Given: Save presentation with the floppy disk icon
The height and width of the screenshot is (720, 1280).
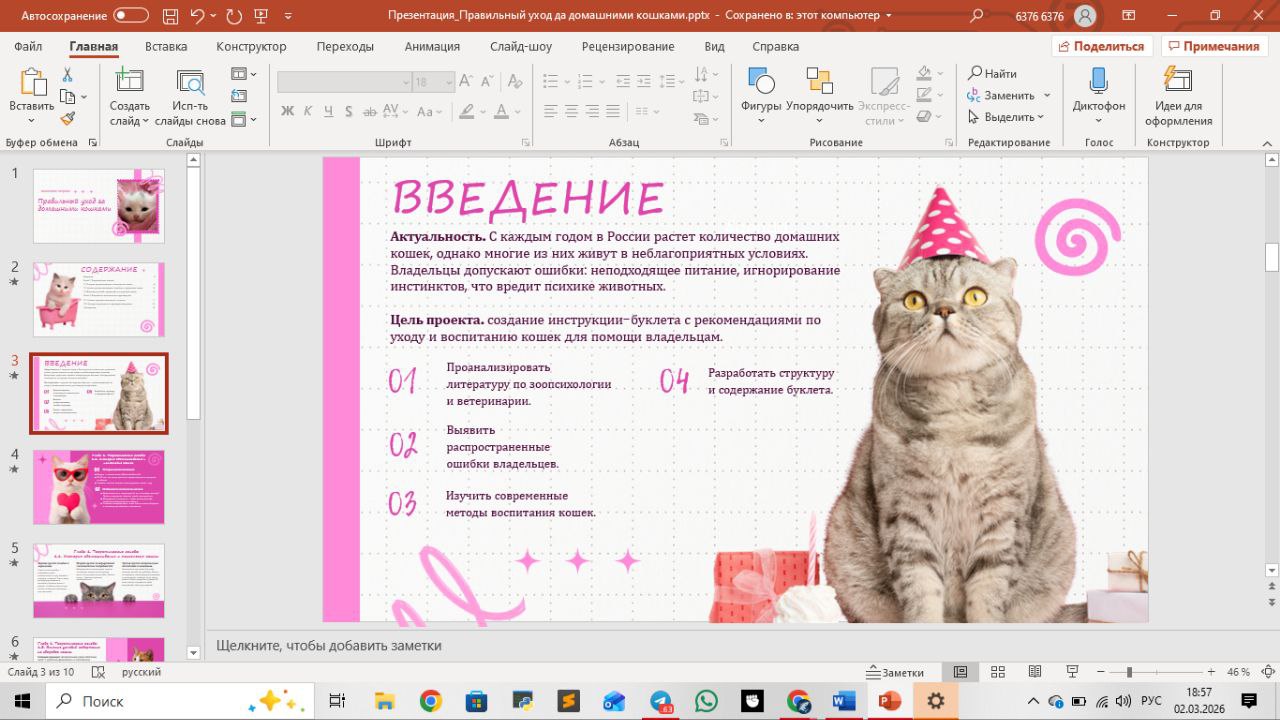Looking at the screenshot, I should pyautogui.click(x=169, y=16).
